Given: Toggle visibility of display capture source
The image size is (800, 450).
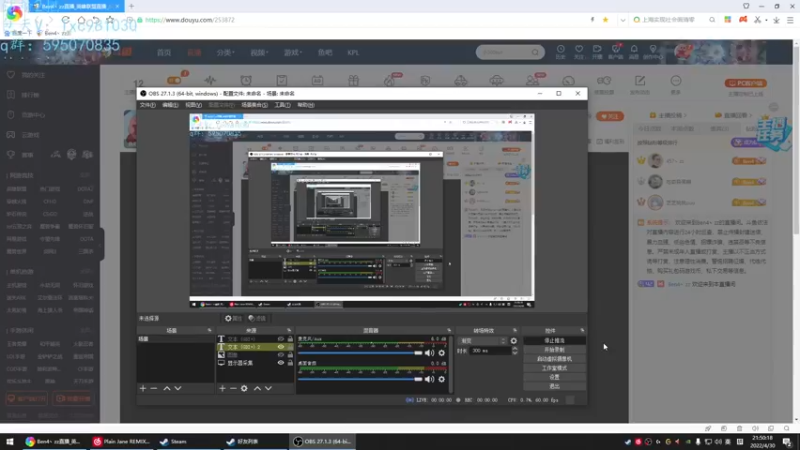Looking at the screenshot, I should point(281,363).
